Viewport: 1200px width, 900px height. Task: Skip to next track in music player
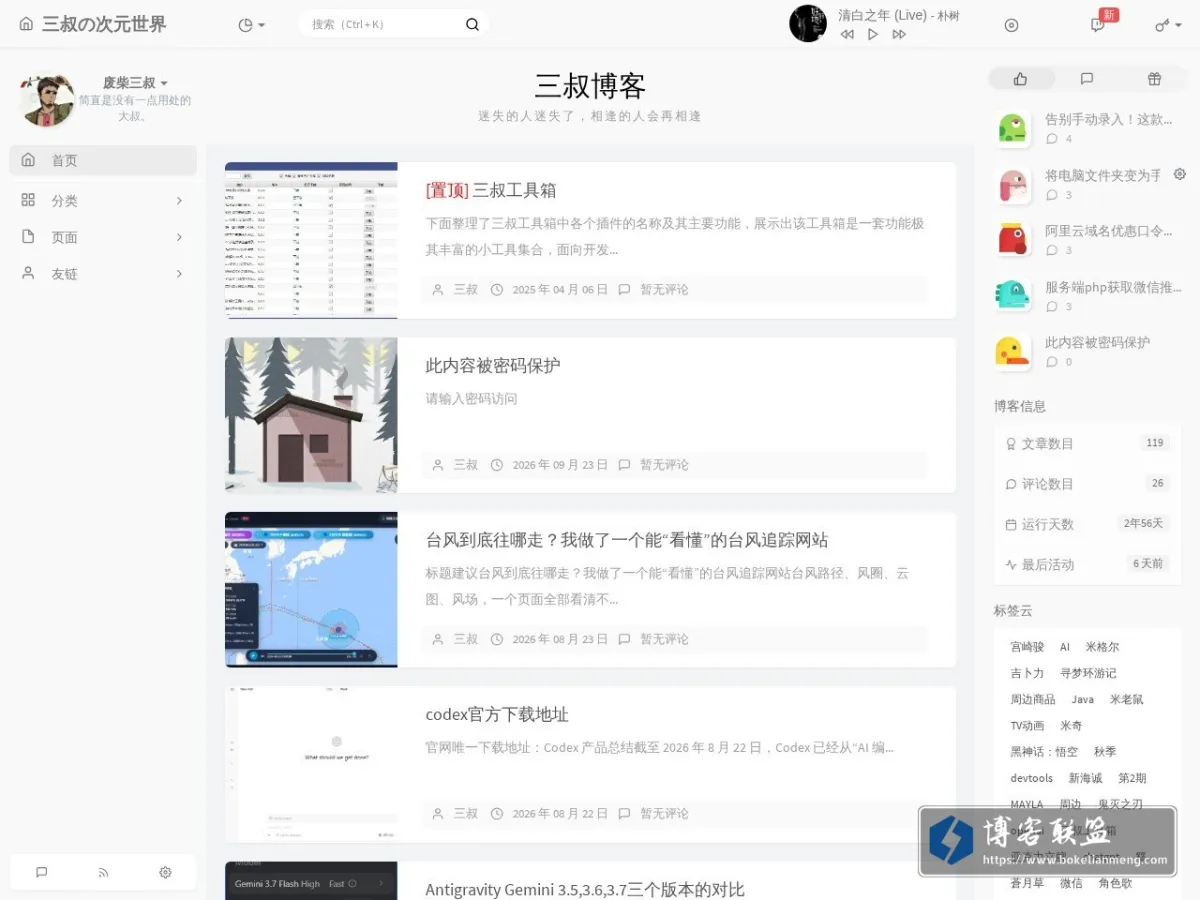pyautogui.click(x=899, y=34)
